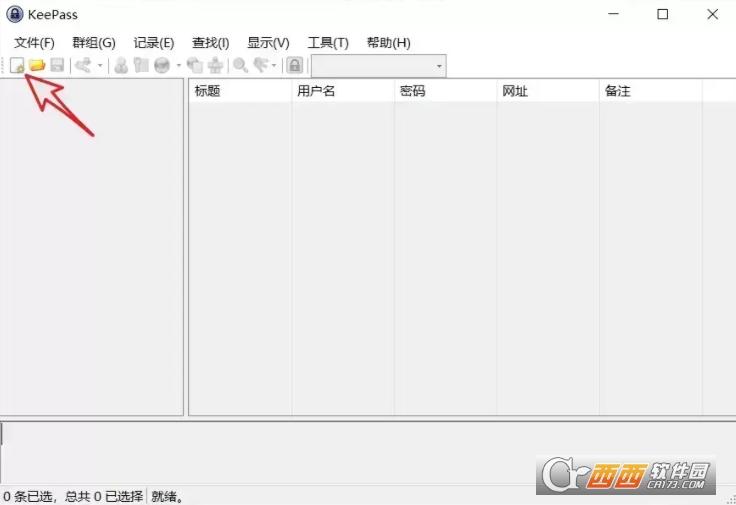Sort by the 标题 column header

[x=240, y=91]
